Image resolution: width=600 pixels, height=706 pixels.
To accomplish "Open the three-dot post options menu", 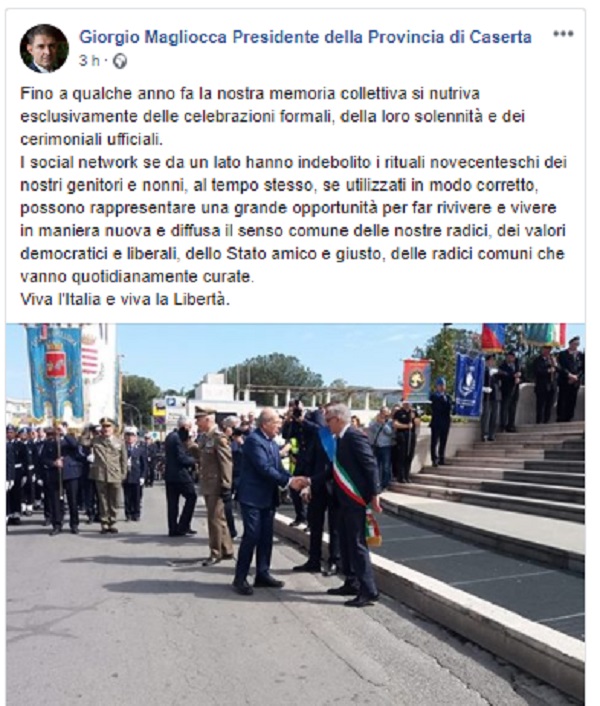I will pyautogui.click(x=563, y=34).
